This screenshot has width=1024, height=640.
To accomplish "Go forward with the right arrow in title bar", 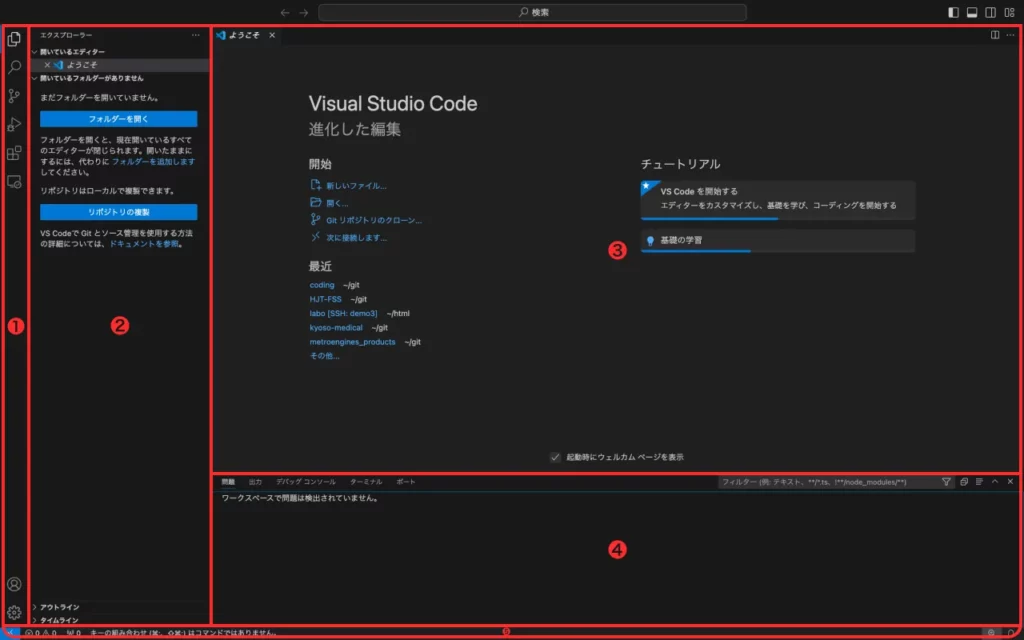I will coord(304,12).
